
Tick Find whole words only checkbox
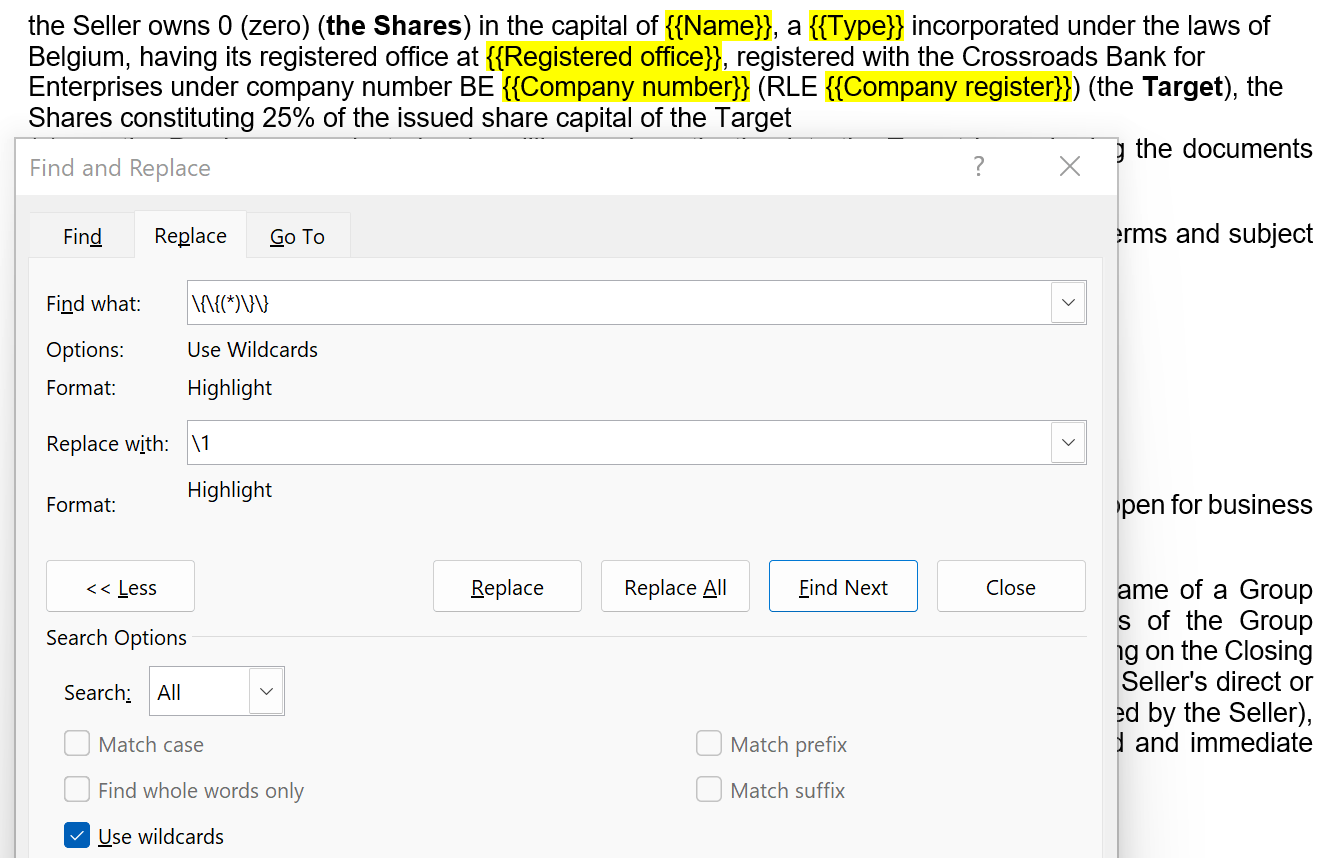point(77,790)
